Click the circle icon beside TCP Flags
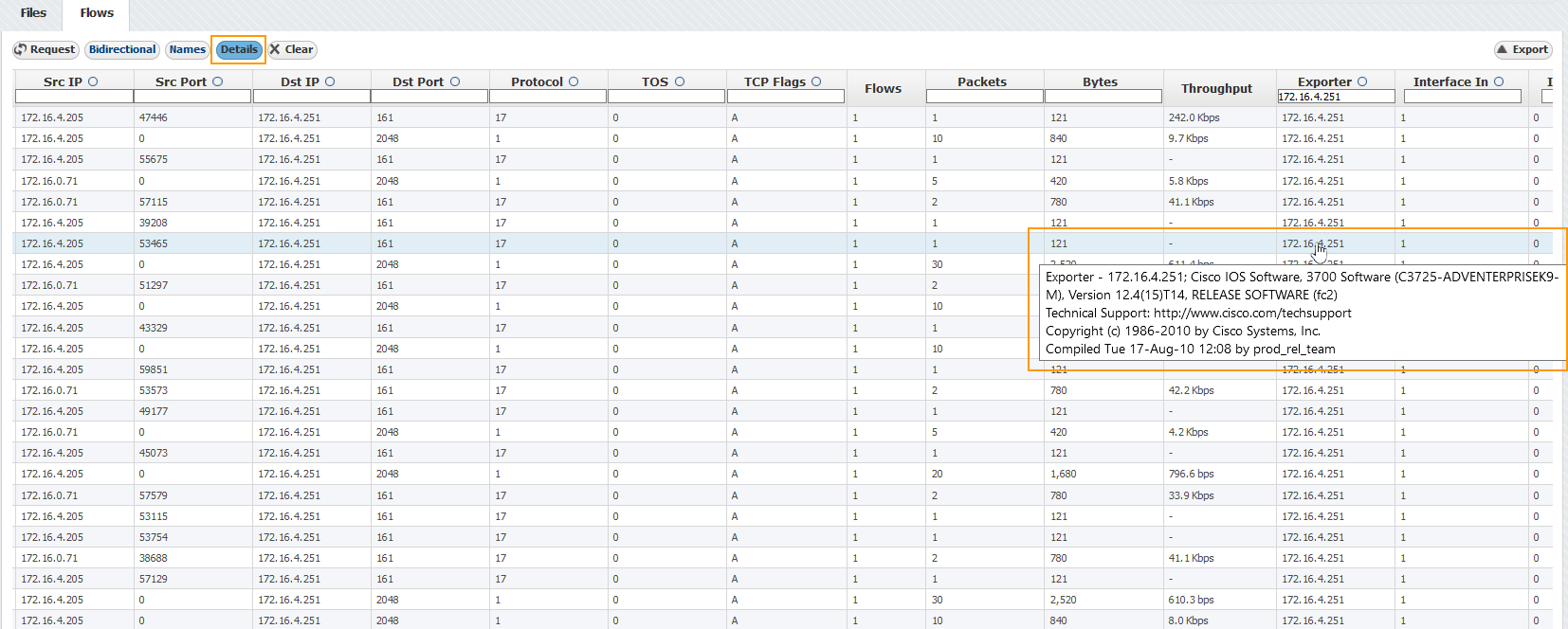 [816, 81]
